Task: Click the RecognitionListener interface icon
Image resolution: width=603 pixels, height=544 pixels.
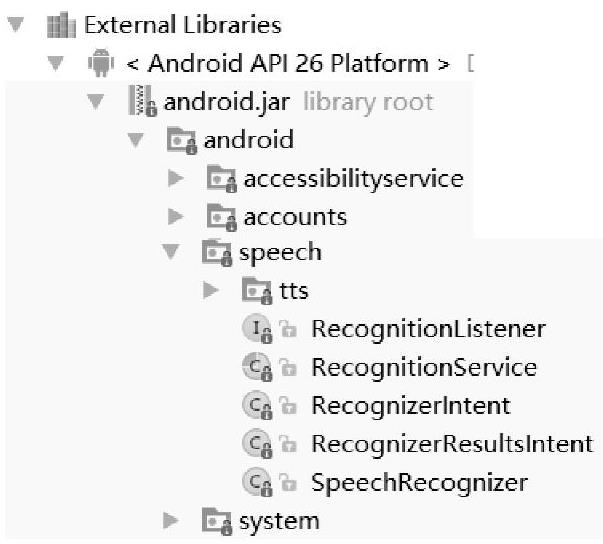Action: click(x=255, y=328)
